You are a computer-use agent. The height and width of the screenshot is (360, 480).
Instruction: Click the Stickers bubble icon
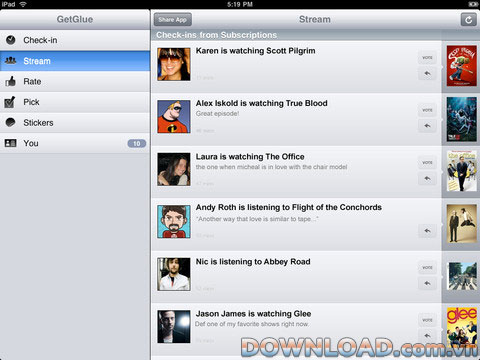(11, 122)
